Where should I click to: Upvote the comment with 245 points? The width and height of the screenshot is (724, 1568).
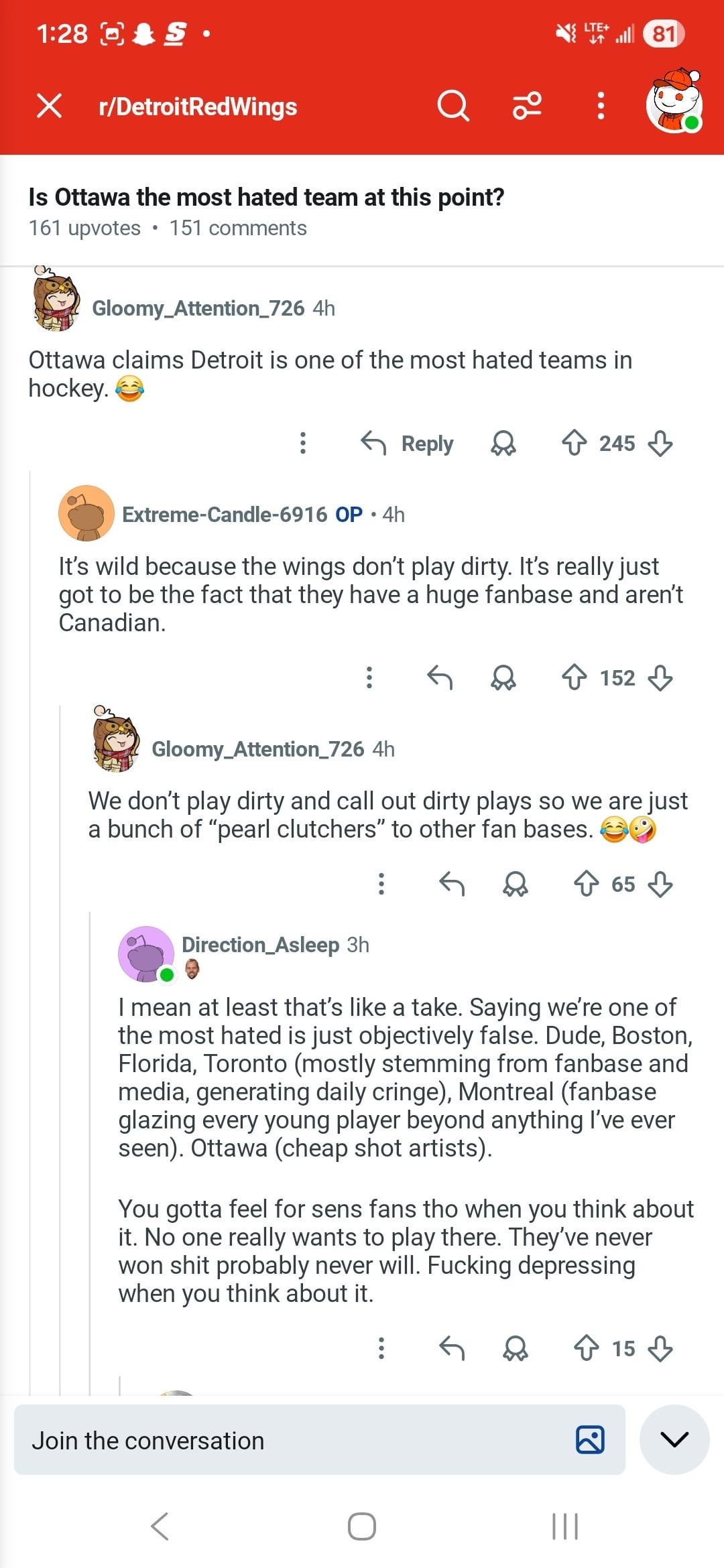(574, 444)
